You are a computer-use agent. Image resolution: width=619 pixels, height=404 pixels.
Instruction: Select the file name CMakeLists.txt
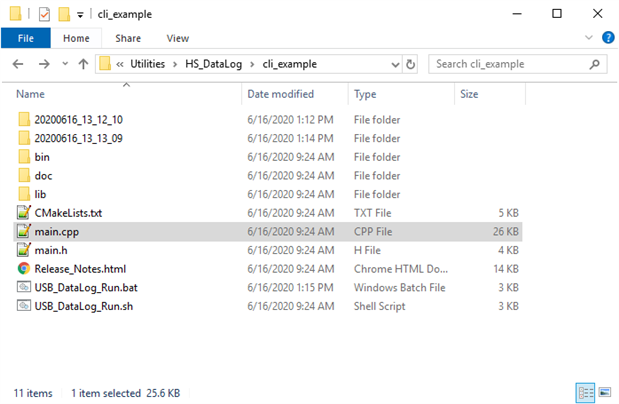[x=68, y=213]
